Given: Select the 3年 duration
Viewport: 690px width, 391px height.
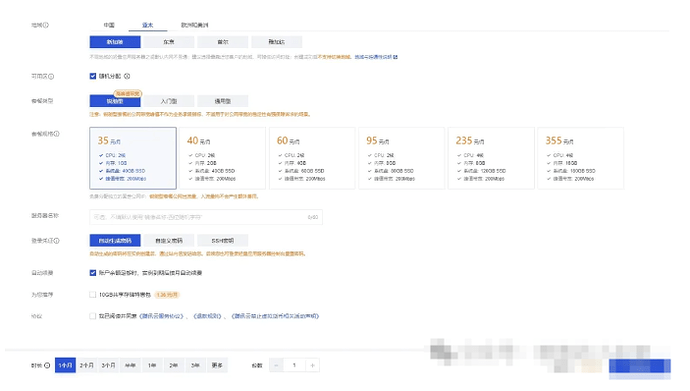Looking at the screenshot, I should tap(195, 365).
